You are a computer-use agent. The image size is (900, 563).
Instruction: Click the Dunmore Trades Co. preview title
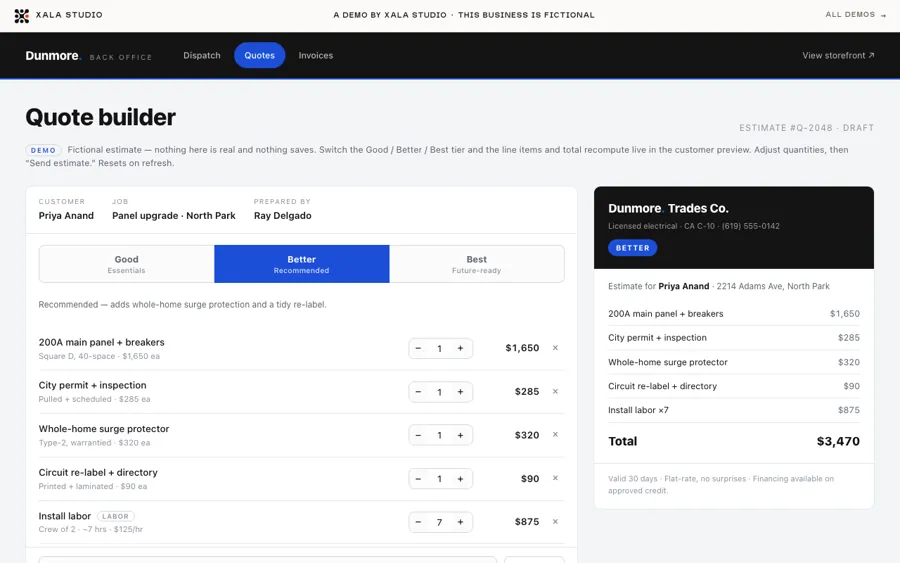[x=668, y=208]
